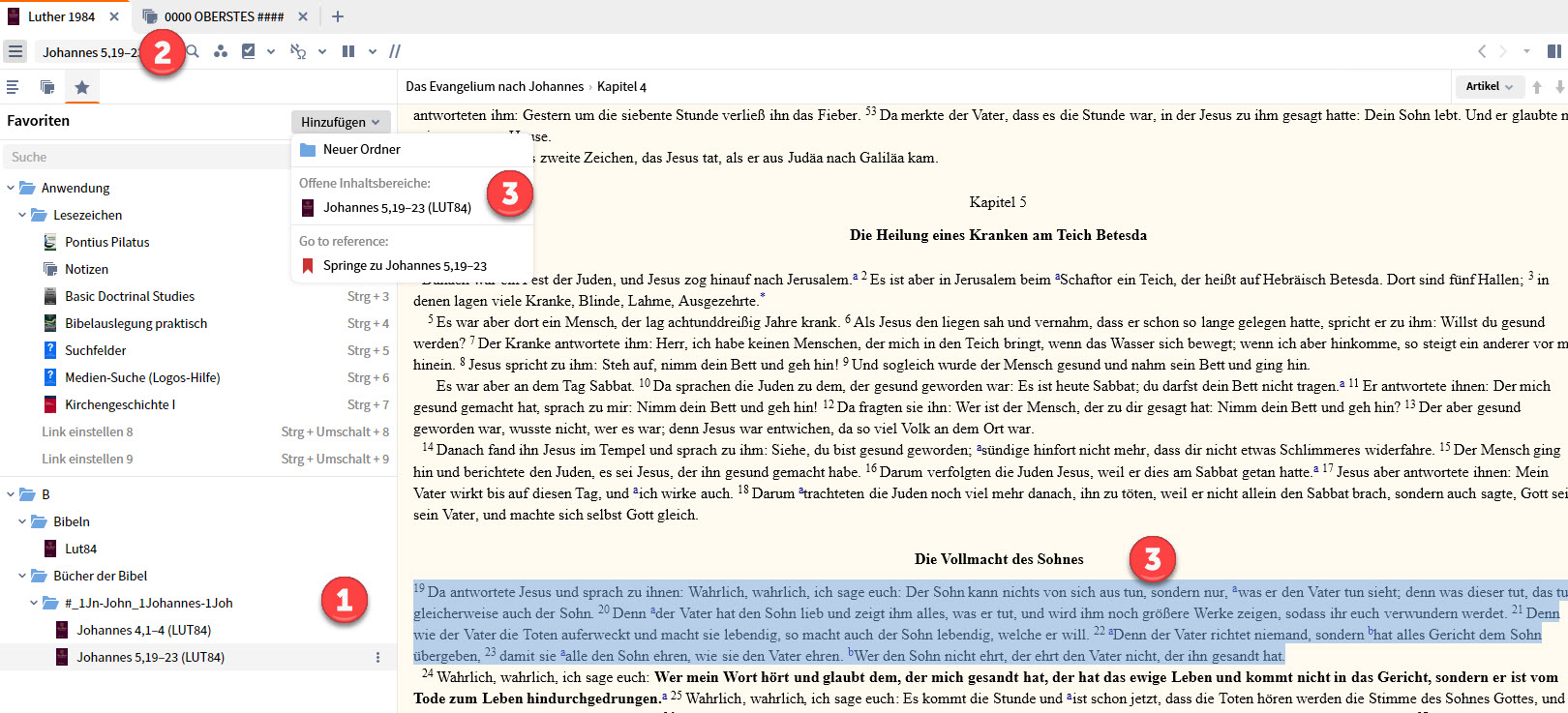Open the Pontius Pilatus bookmark

106,242
